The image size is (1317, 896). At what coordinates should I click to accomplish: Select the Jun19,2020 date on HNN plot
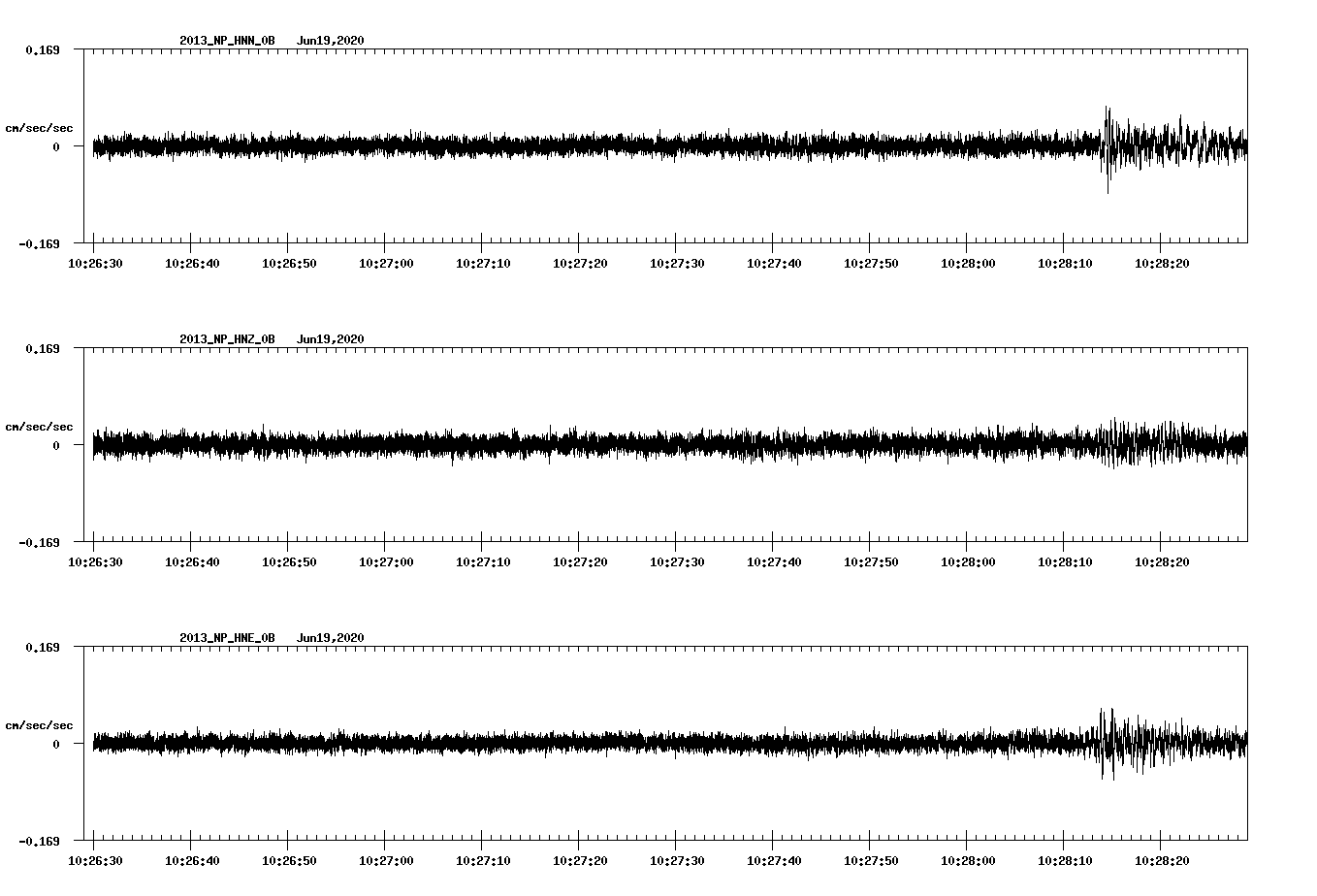pyautogui.click(x=331, y=41)
